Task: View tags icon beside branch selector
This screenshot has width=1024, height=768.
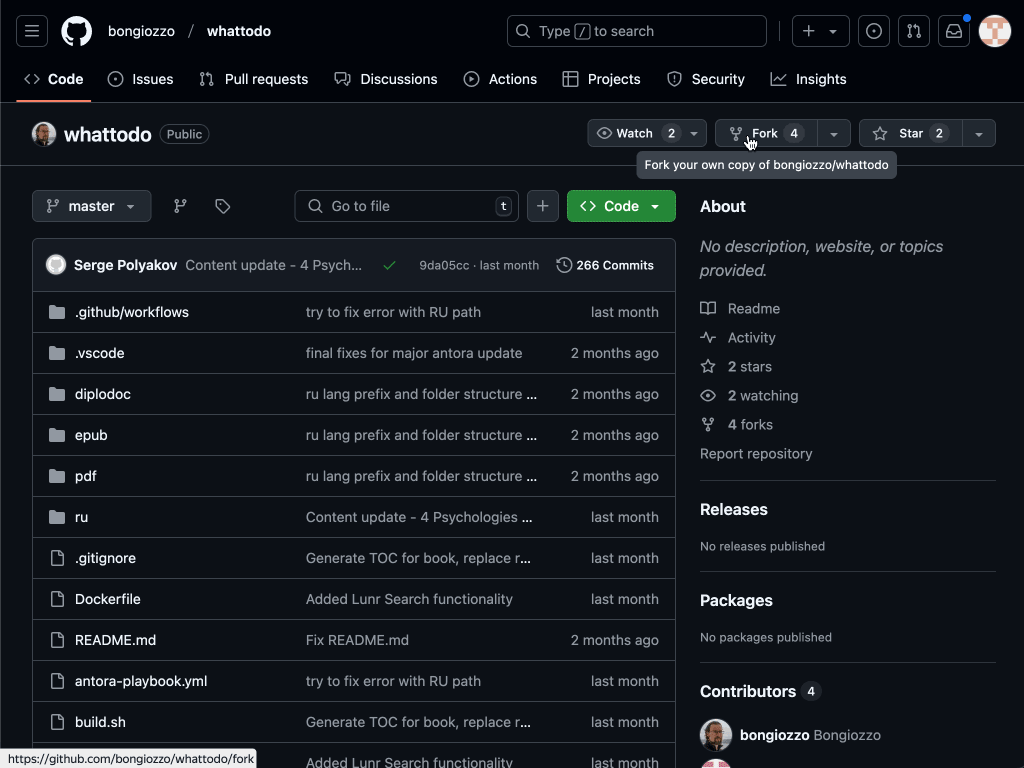Action: [x=223, y=206]
